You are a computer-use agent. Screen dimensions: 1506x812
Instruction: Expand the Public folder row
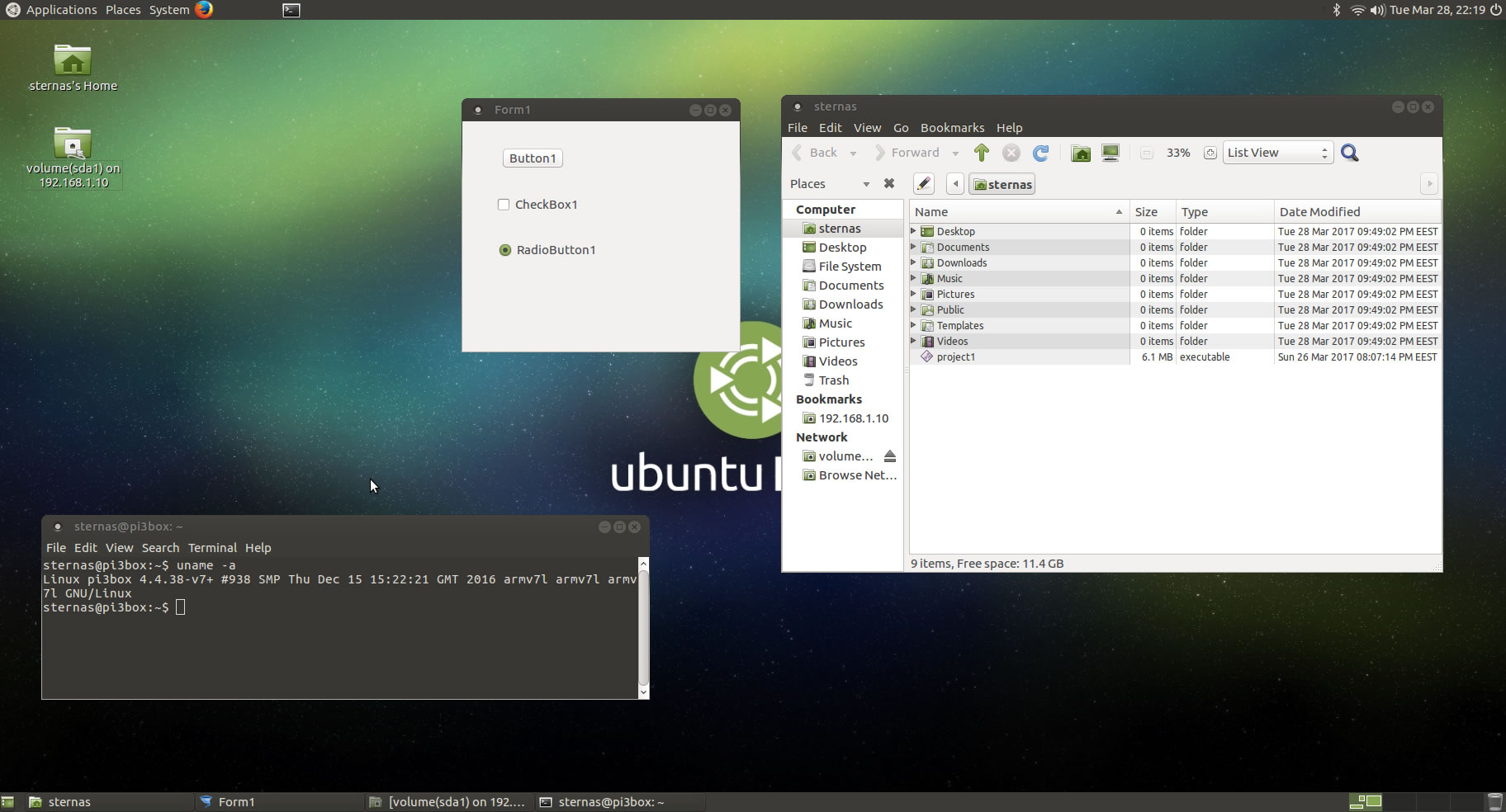[913, 309]
